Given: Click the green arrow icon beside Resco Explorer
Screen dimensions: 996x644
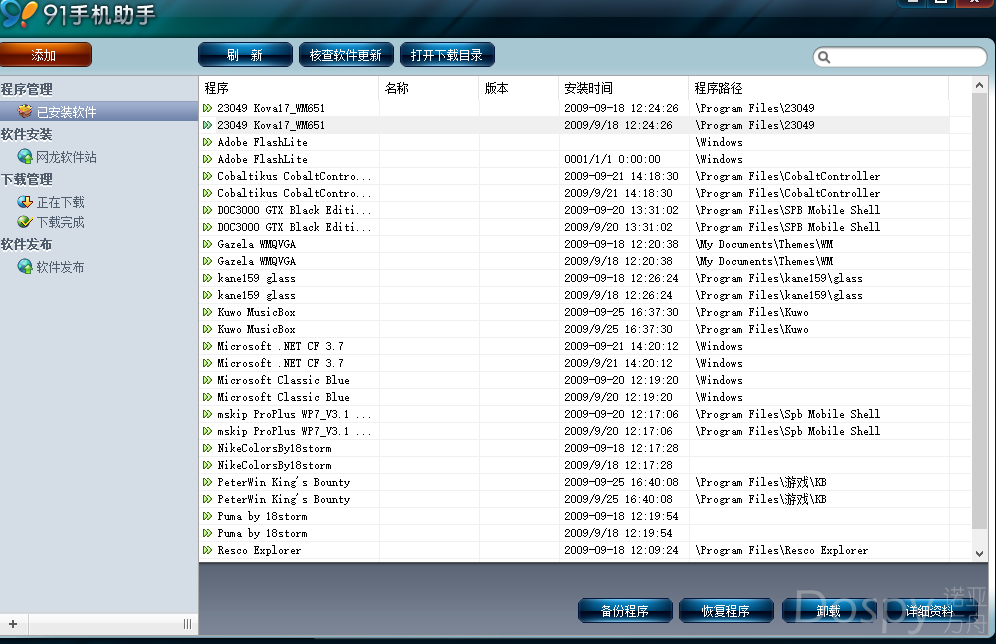Looking at the screenshot, I should pos(208,550).
